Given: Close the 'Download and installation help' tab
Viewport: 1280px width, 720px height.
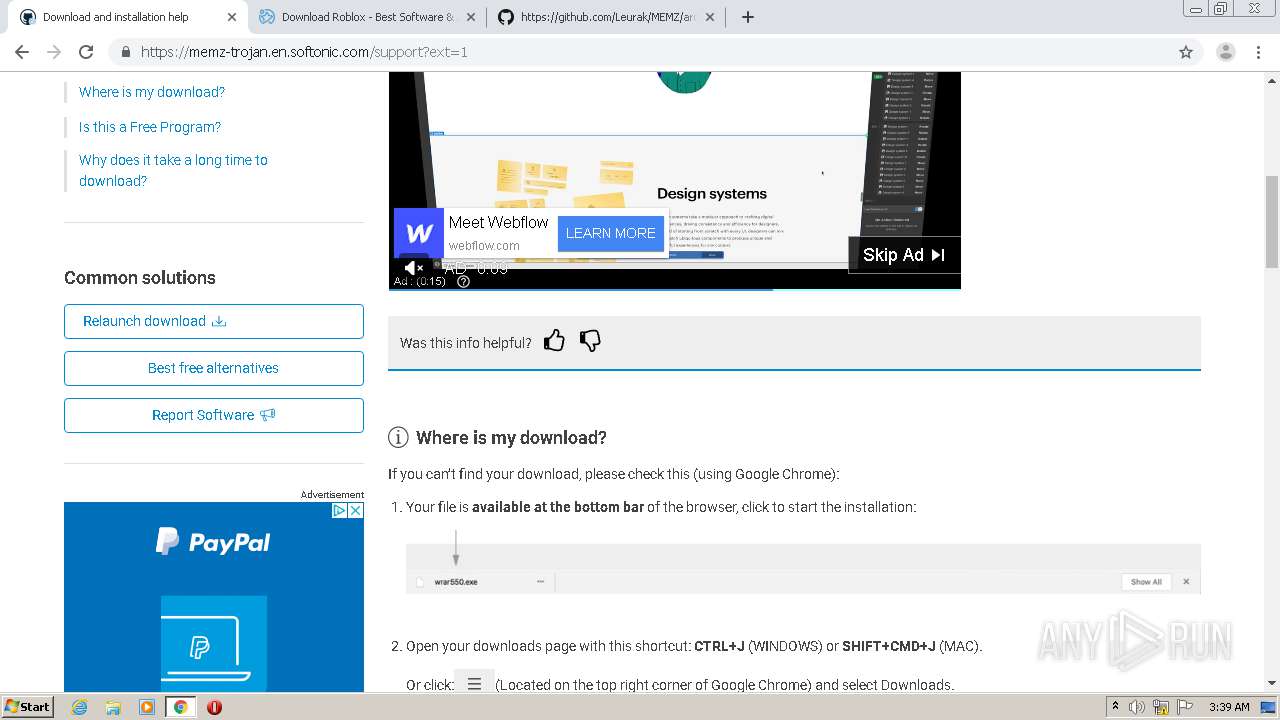Looking at the screenshot, I should point(232,17).
